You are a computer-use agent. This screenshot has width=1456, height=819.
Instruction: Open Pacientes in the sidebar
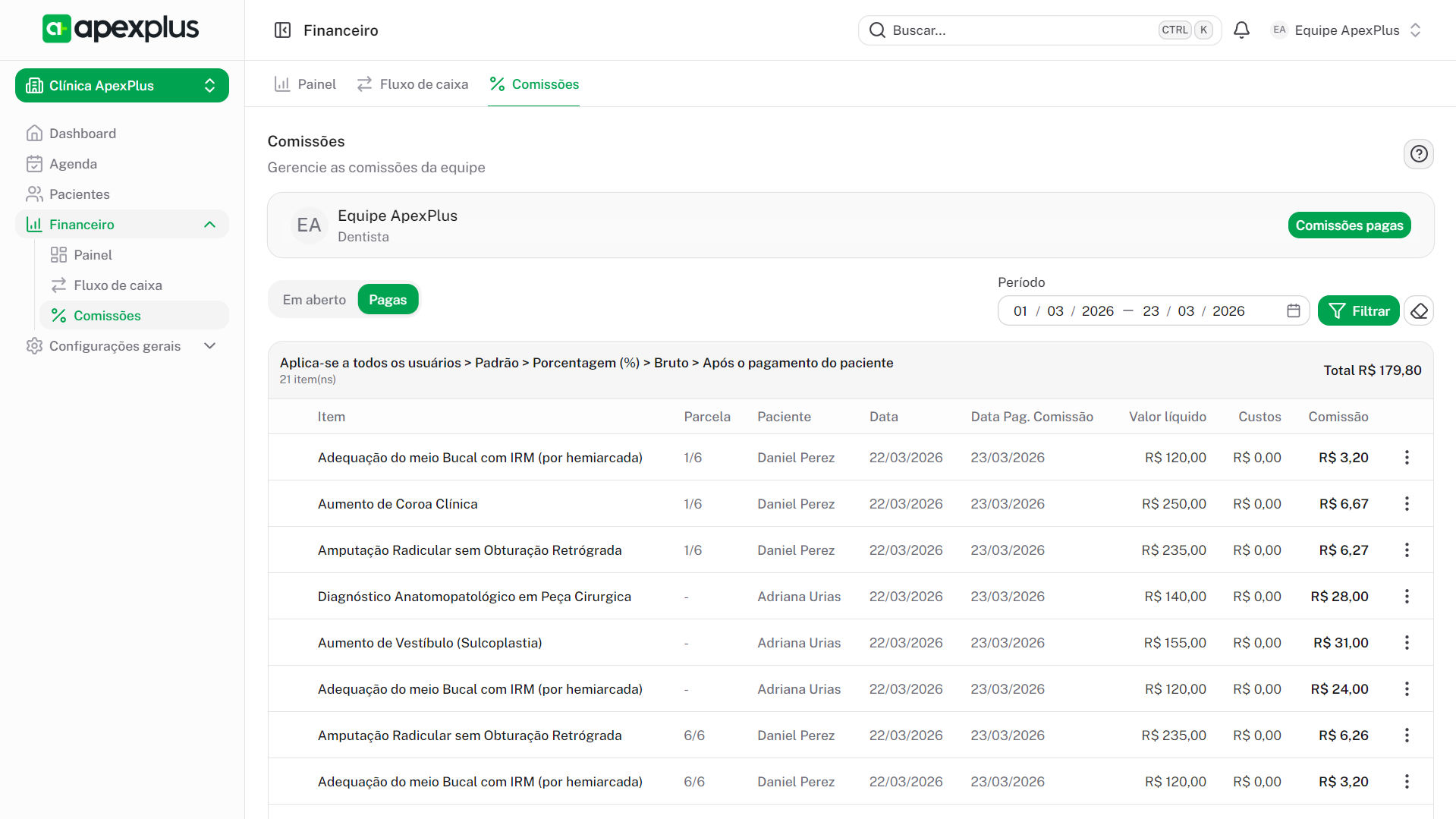[x=79, y=194]
